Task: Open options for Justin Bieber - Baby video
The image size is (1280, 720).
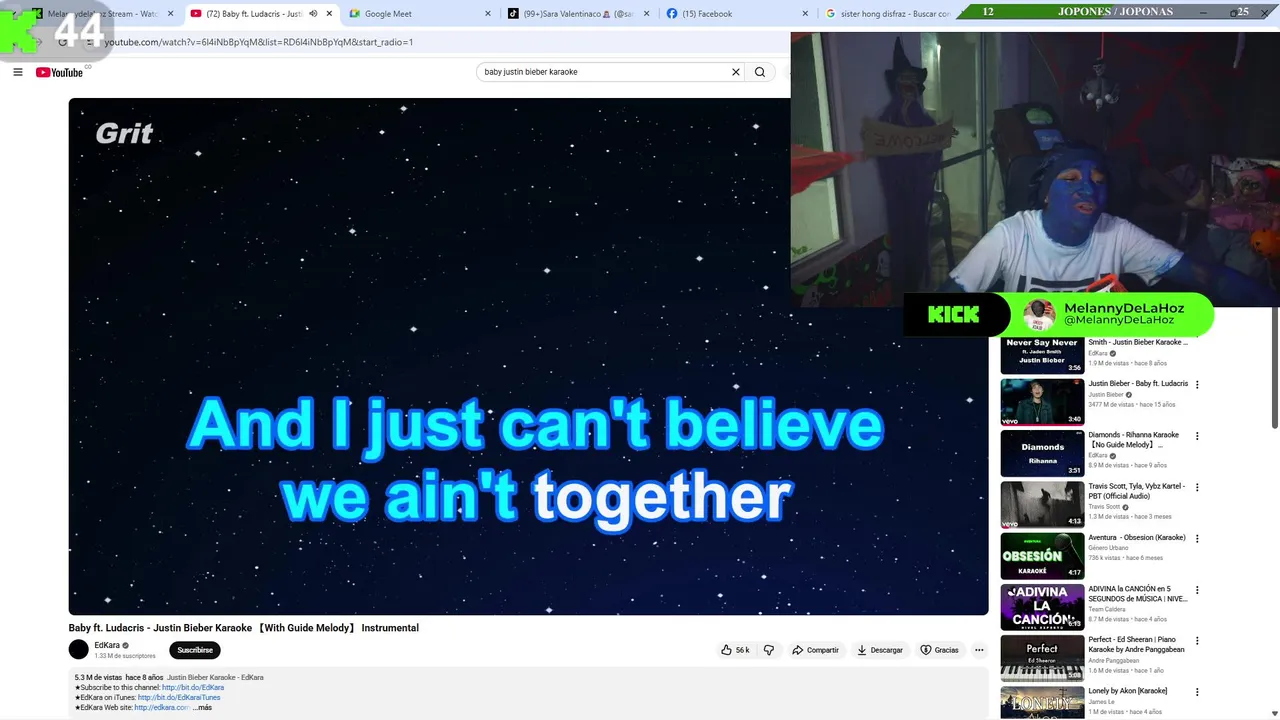Action: (1197, 385)
